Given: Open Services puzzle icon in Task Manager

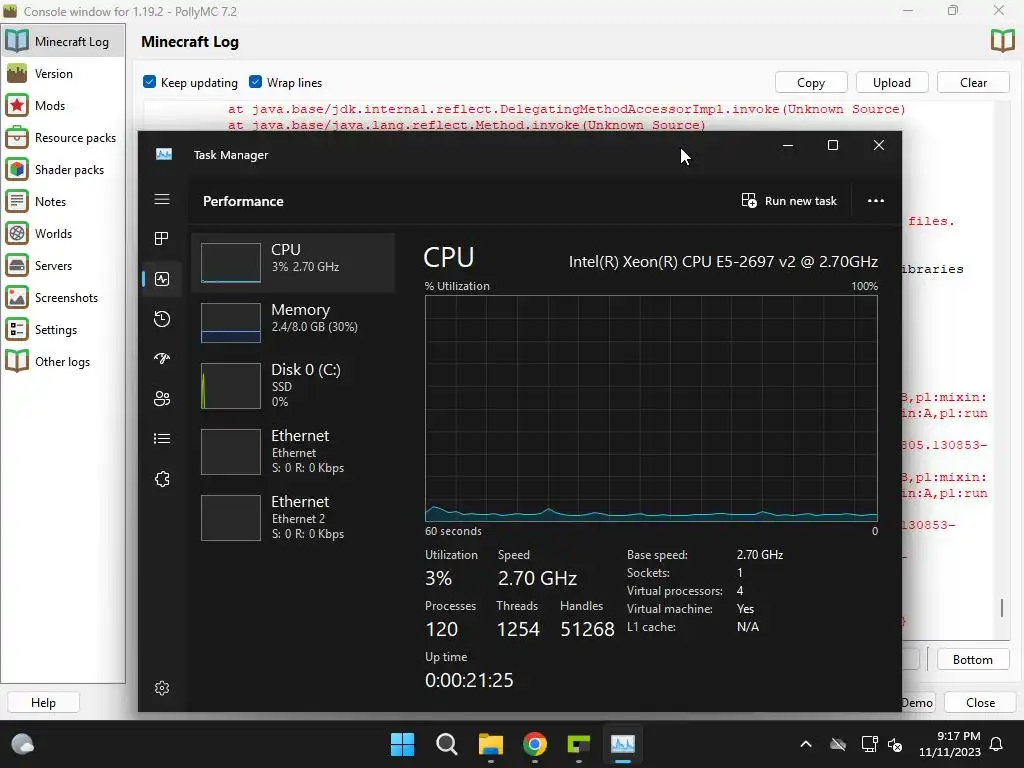Looking at the screenshot, I should point(162,479).
